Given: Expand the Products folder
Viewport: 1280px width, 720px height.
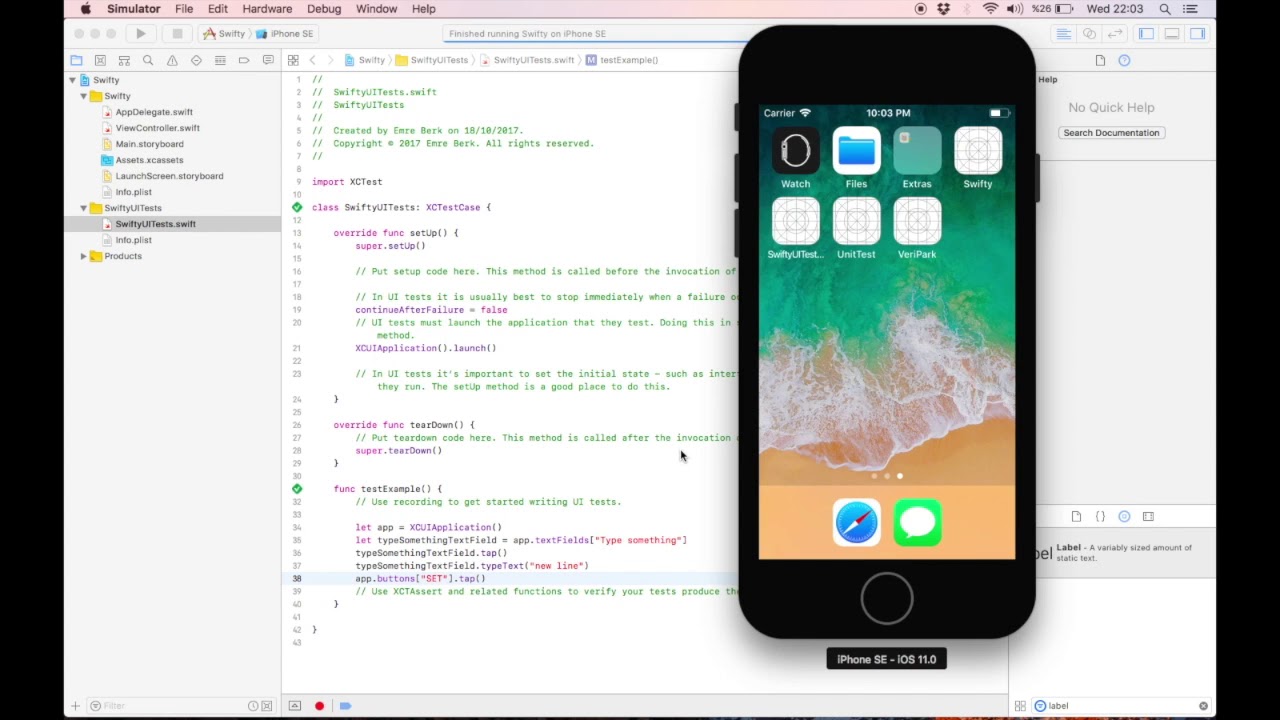Looking at the screenshot, I should pyautogui.click(x=84, y=256).
